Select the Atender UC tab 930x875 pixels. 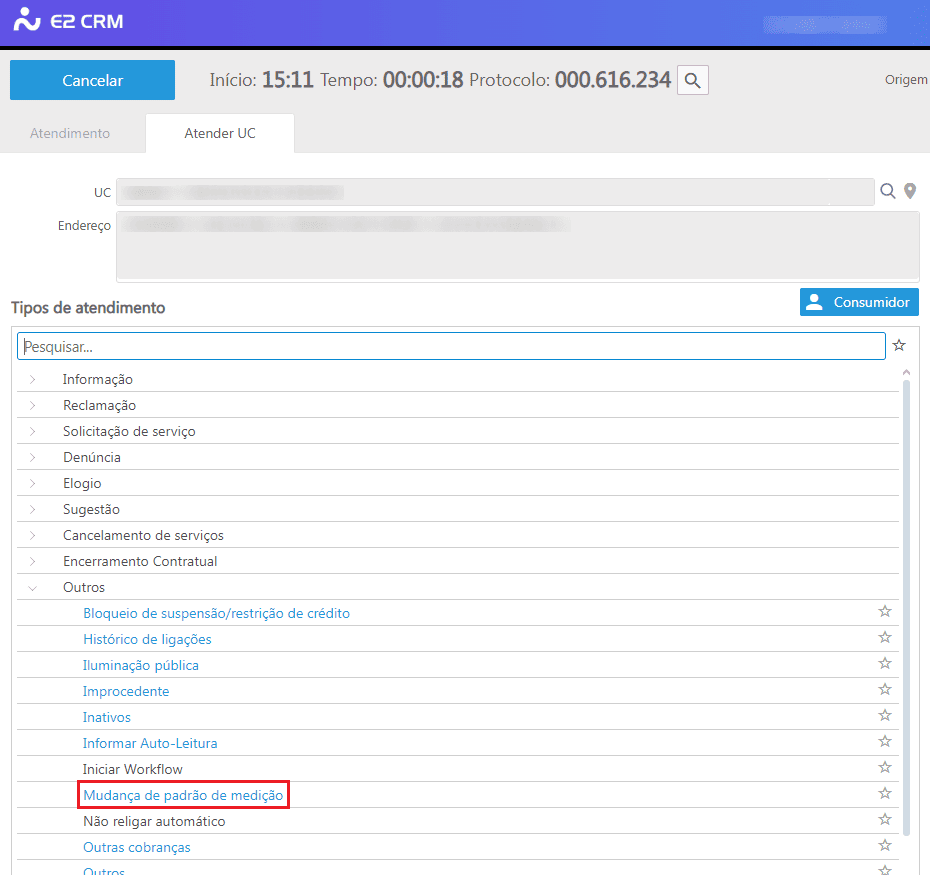point(220,133)
